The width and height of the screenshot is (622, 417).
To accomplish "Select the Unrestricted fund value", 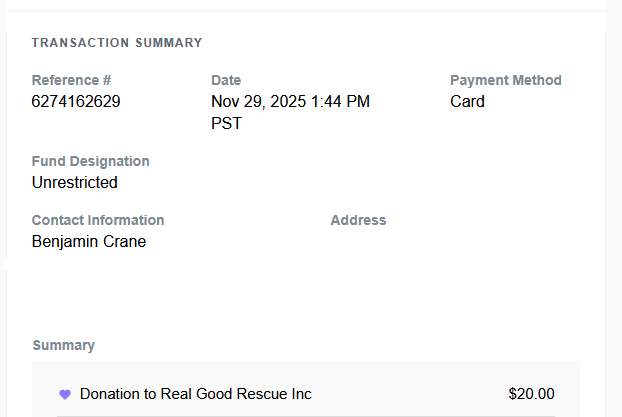I will click(74, 182).
